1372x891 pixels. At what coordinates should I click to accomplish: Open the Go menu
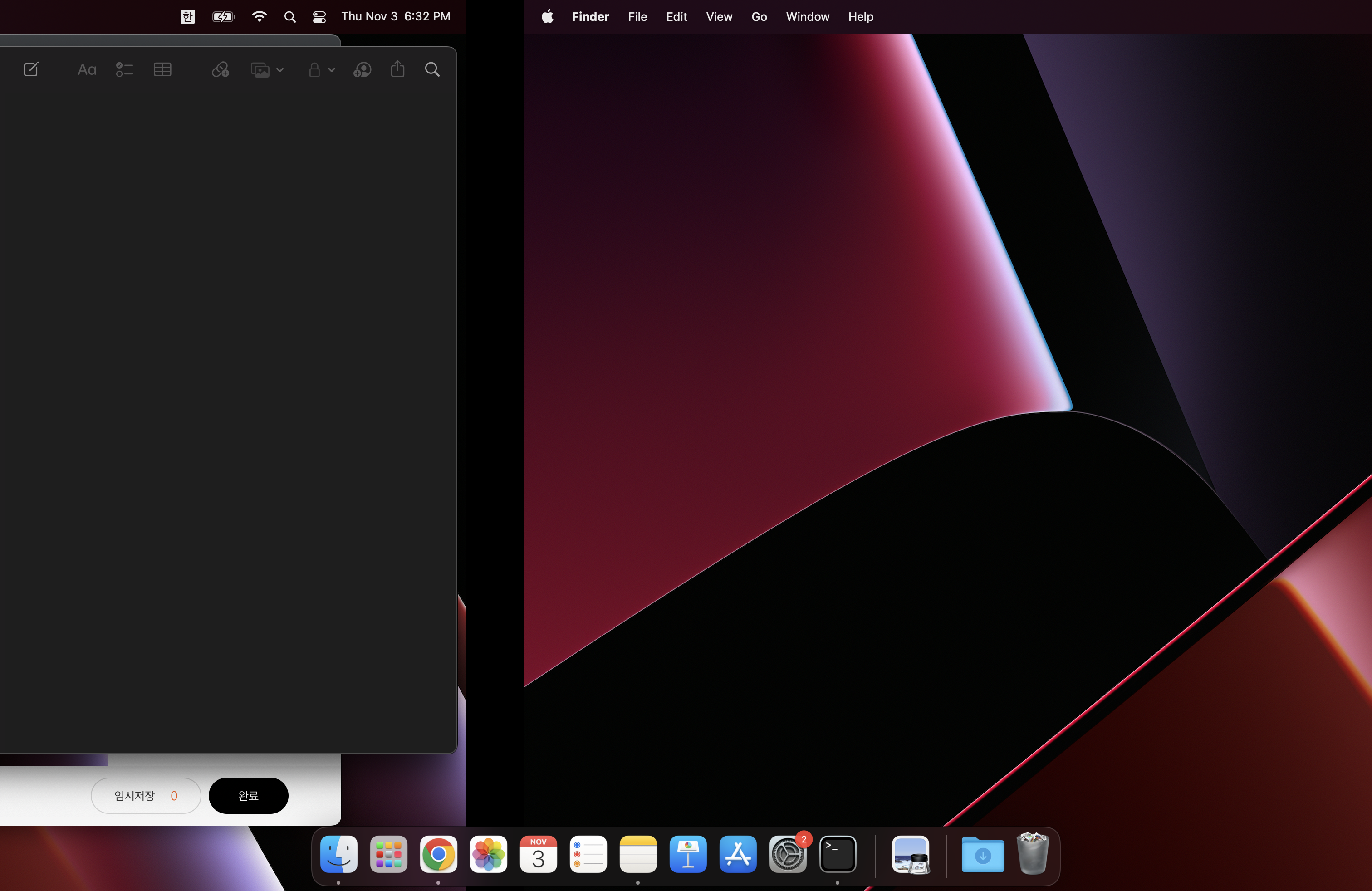759,17
